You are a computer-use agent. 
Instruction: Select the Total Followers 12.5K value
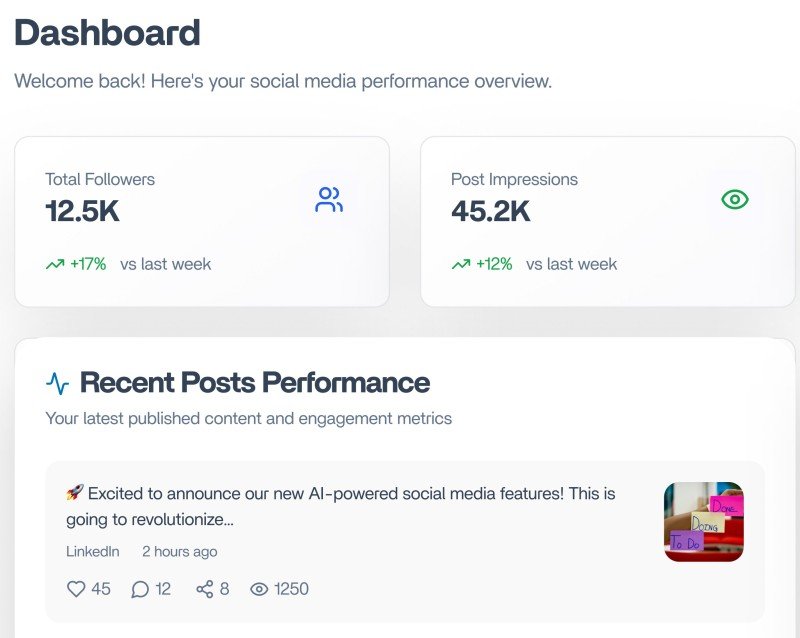click(x=83, y=211)
